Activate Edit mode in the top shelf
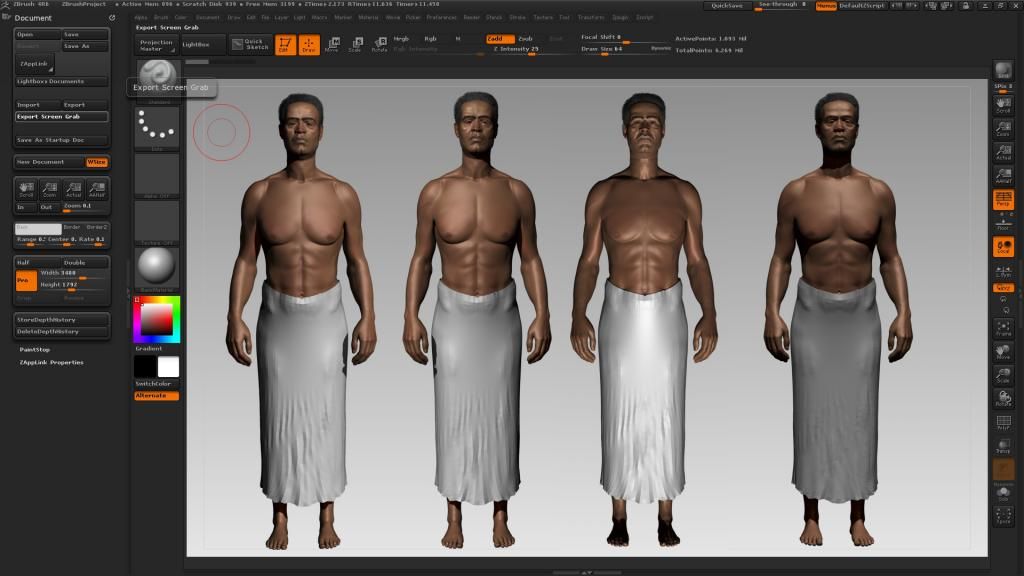 click(x=285, y=44)
